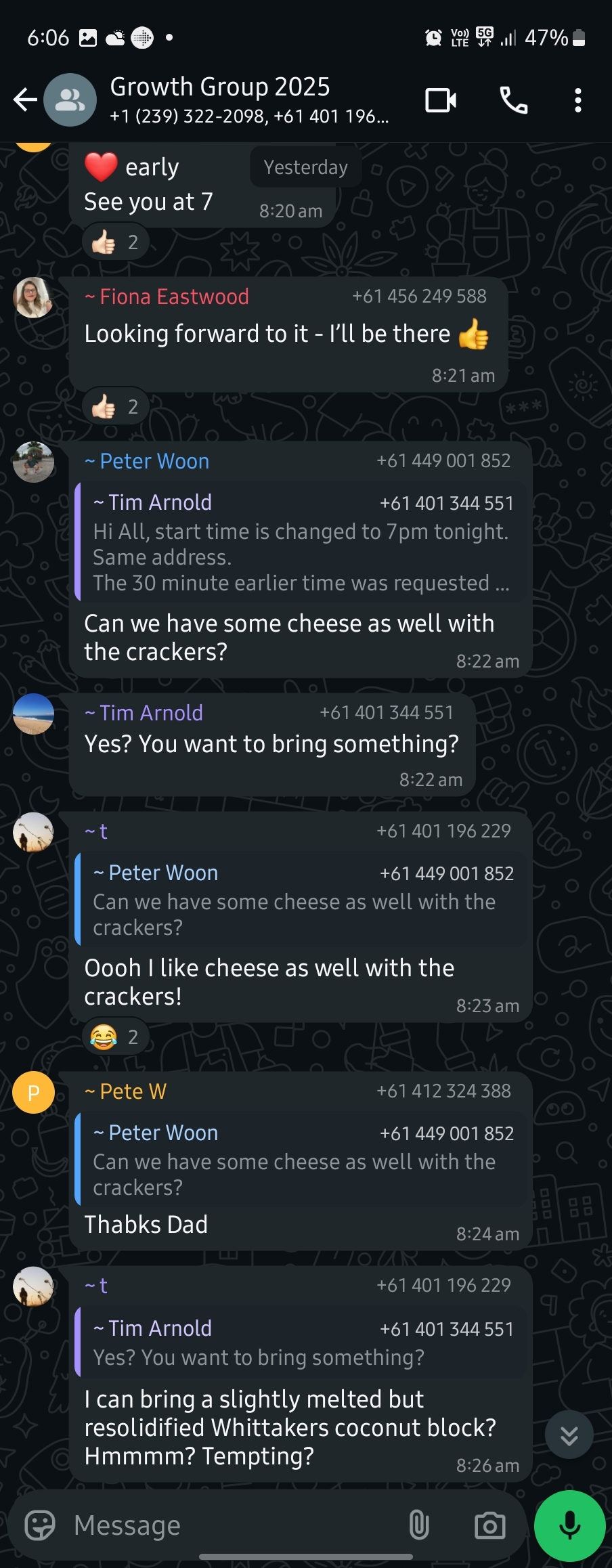Tap the green microphone voice message button
This screenshot has width=612, height=1568.
pos(569,1526)
